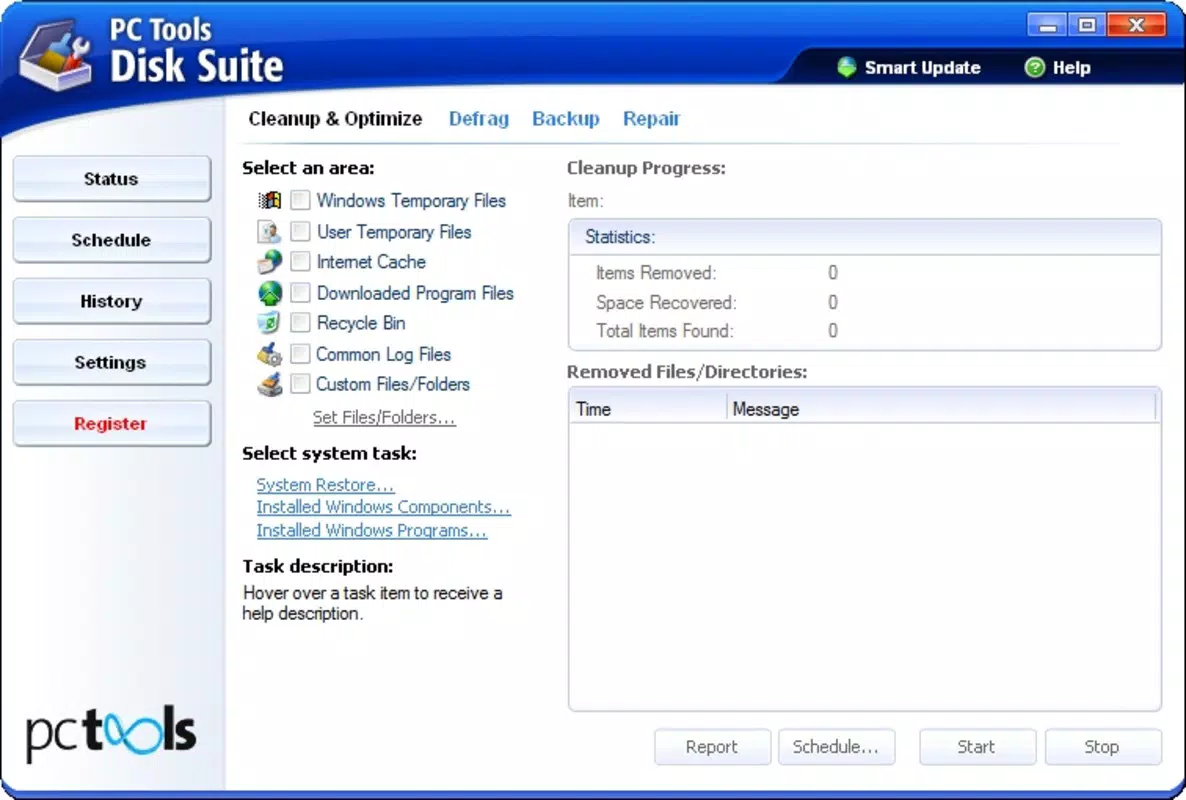Image resolution: width=1186 pixels, height=800 pixels.
Task: Click the User Temporary Files icon
Action: pyautogui.click(x=269, y=231)
